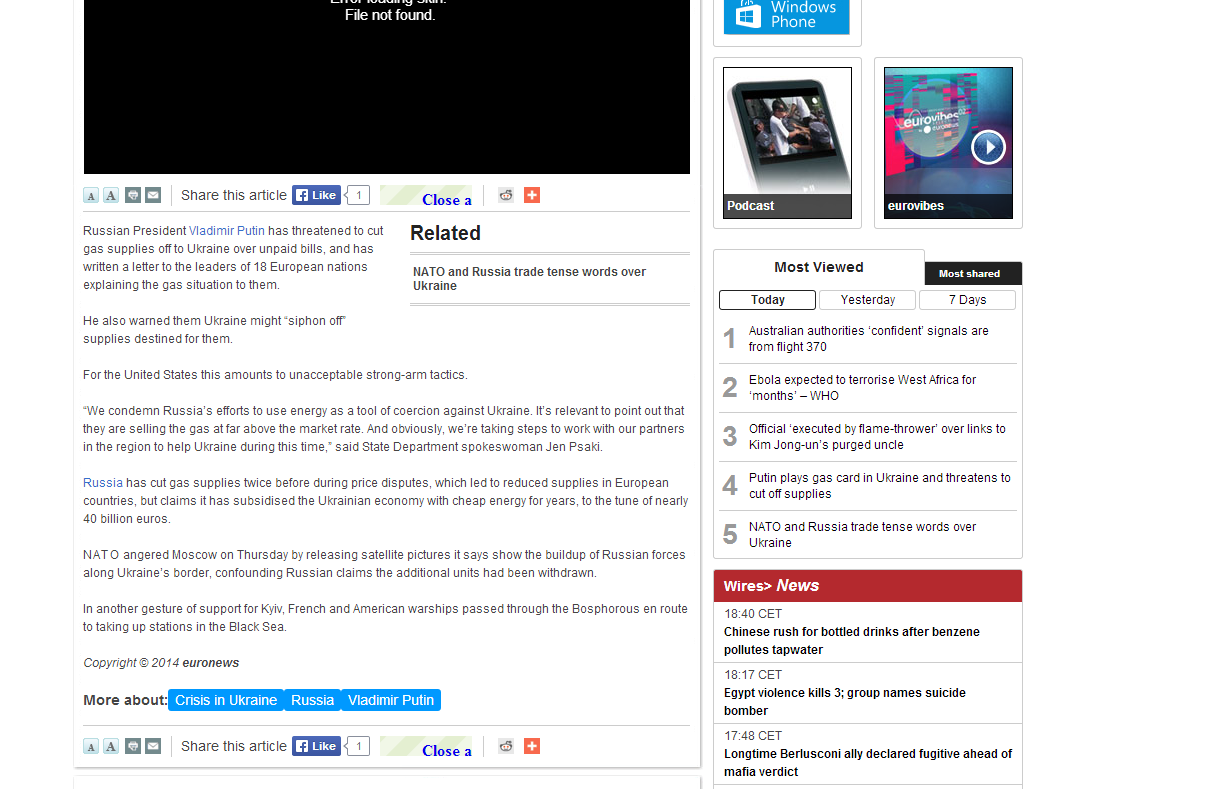This screenshot has width=1207, height=789.
Task: Select the Russia tag under More about
Action: tap(312, 700)
